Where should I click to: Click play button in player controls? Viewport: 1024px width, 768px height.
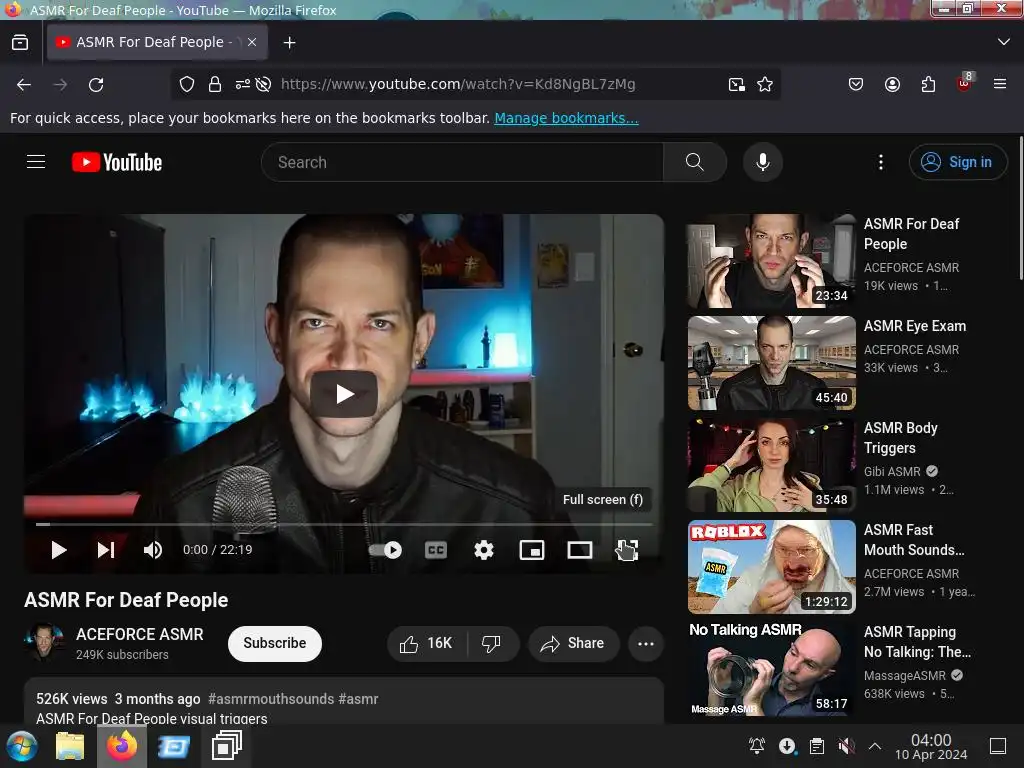[58, 550]
